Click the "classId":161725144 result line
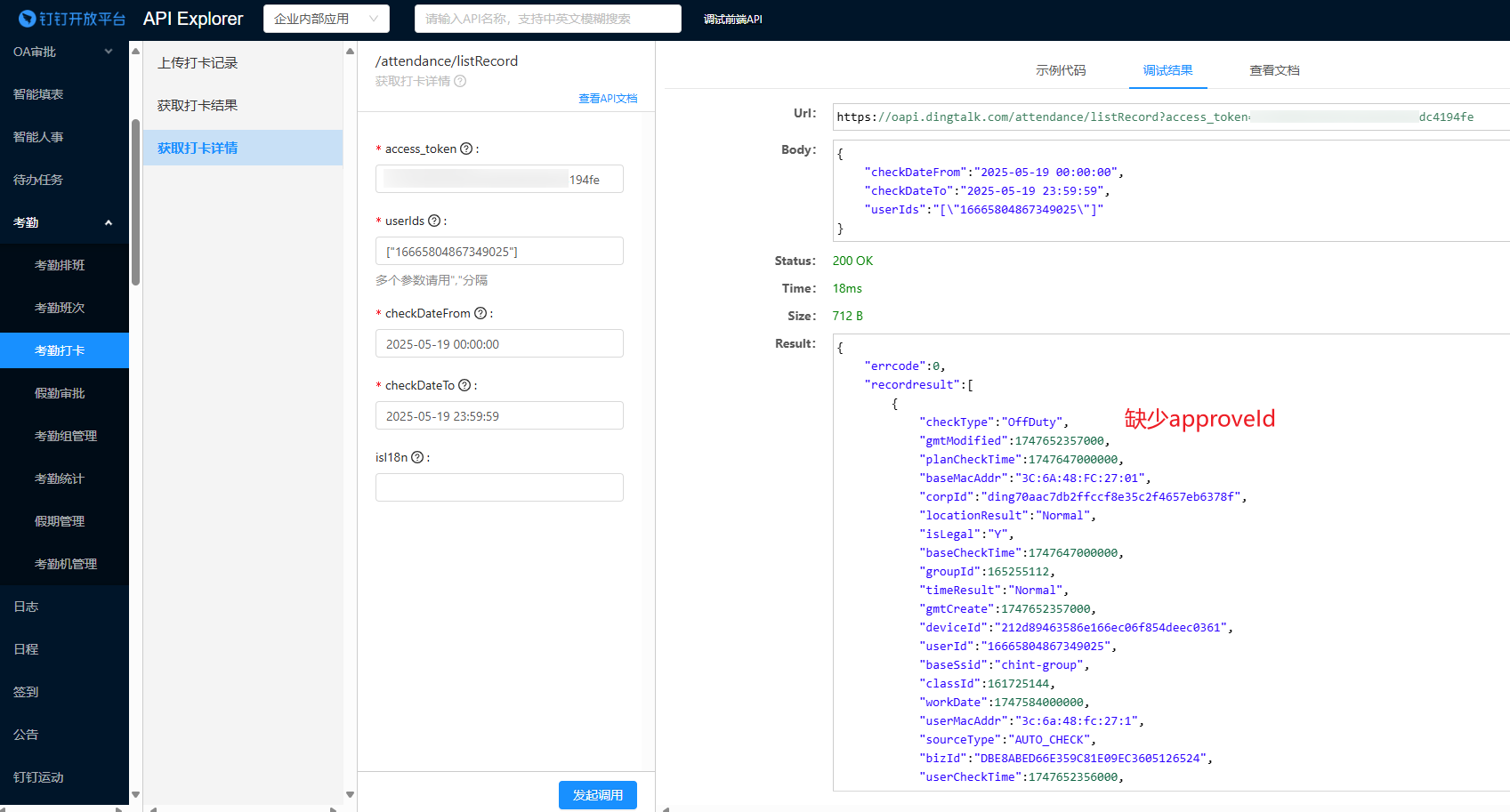The width and height of the screenshot is (1510, 812). (988, 683)
